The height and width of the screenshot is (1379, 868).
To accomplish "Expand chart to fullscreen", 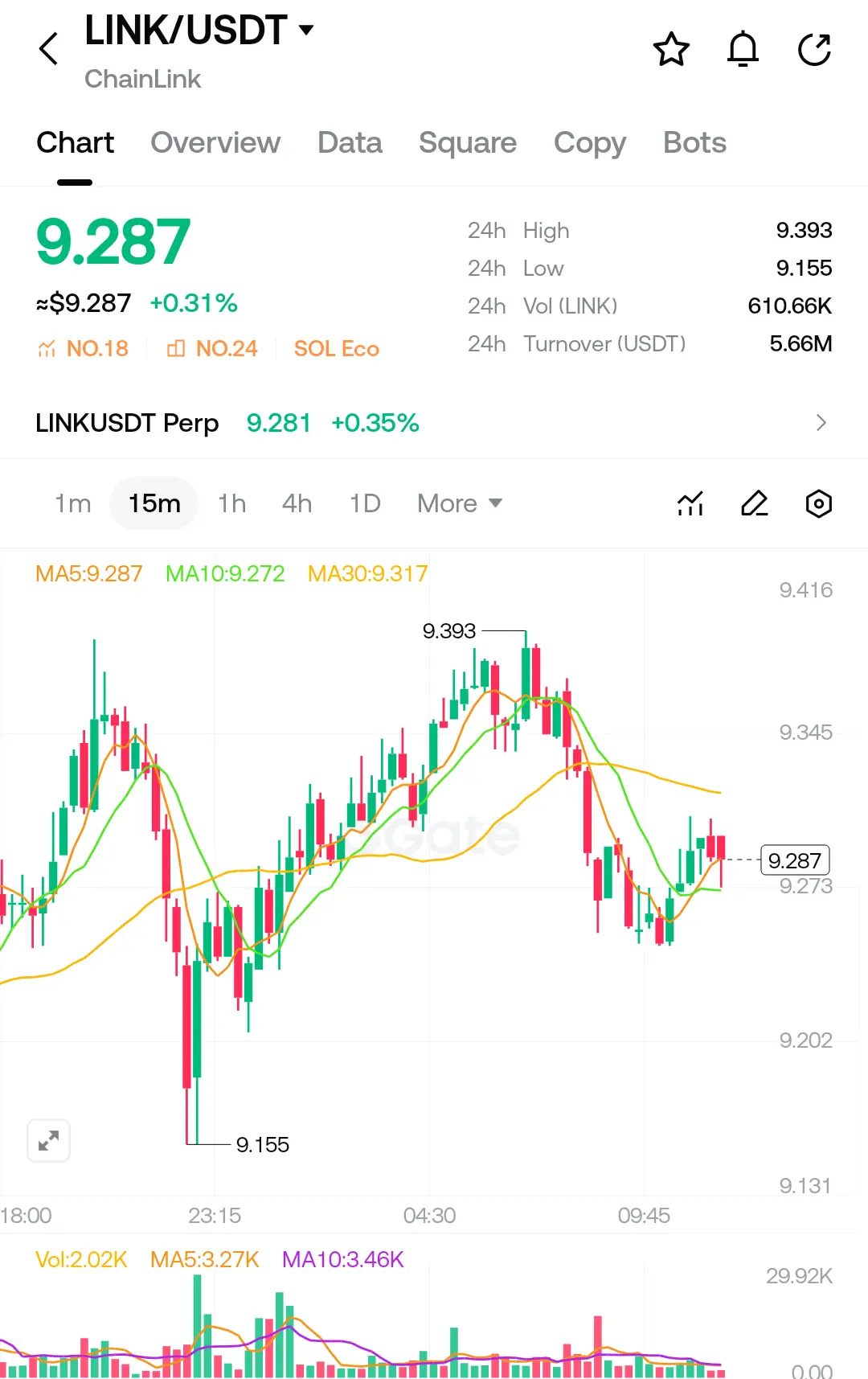I will [x=48, y=1140].
